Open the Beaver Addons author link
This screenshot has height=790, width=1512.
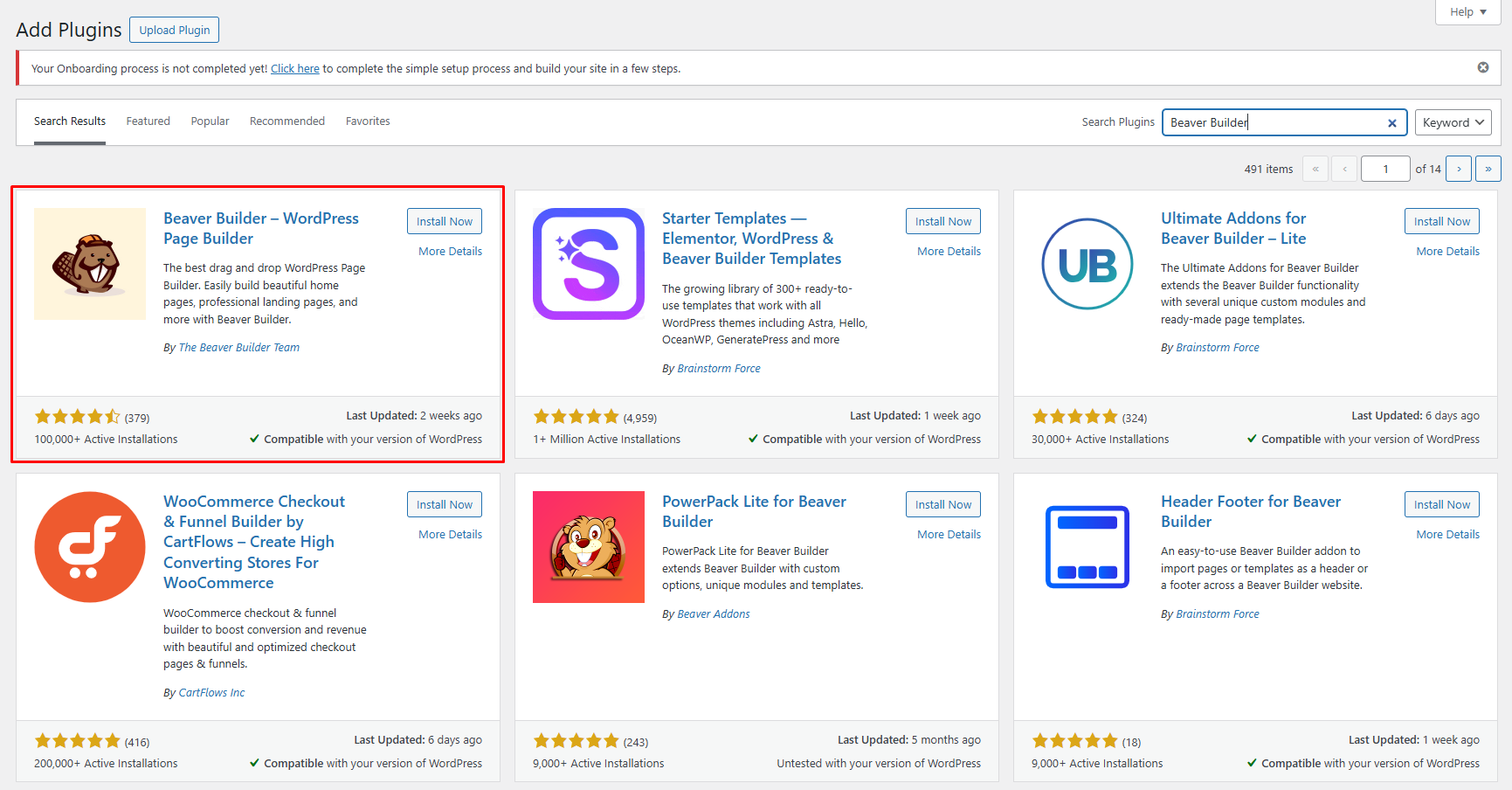pyautogui.click(x=714, y=614)
